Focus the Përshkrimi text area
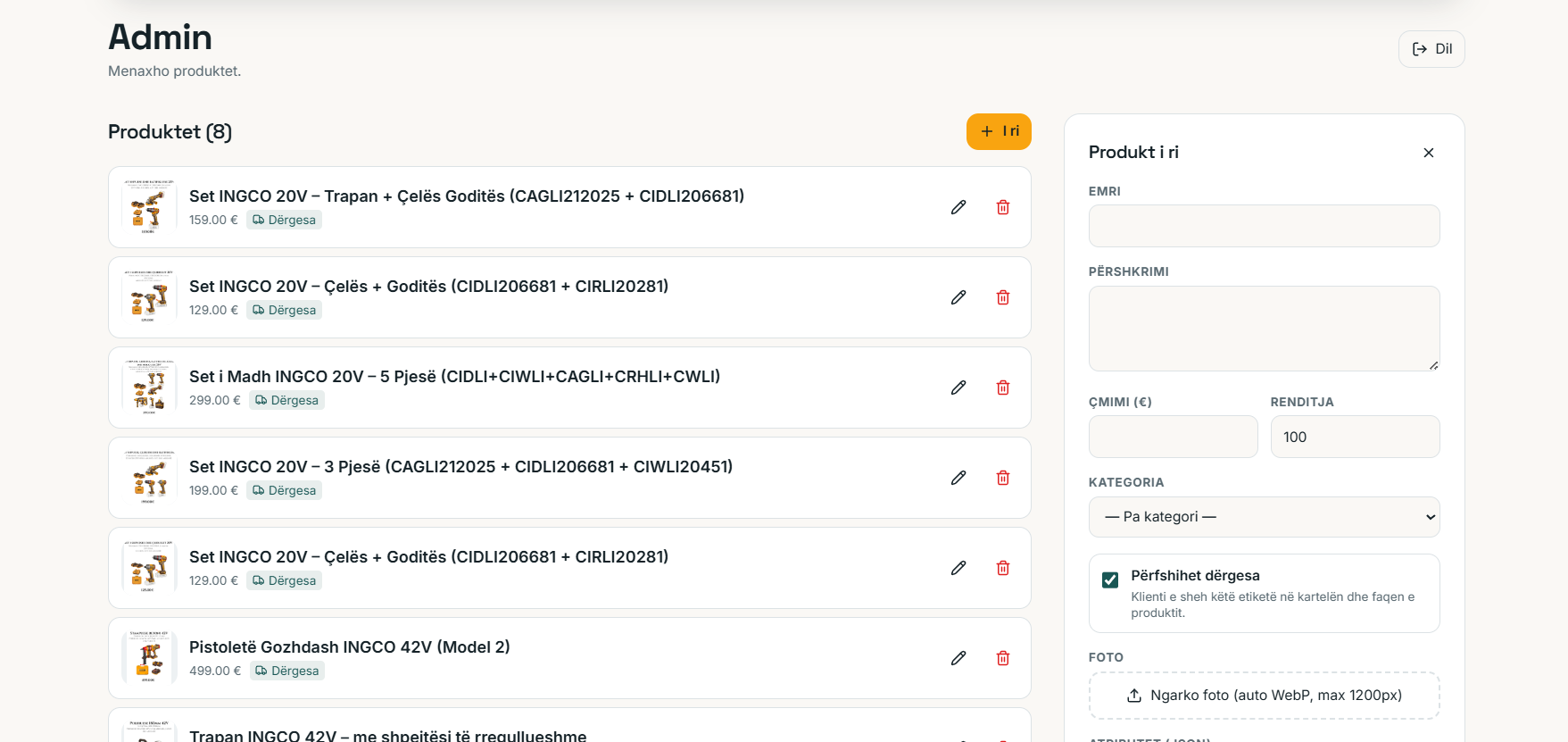This screenshot has height=742, width=1568. [1264, 329]
